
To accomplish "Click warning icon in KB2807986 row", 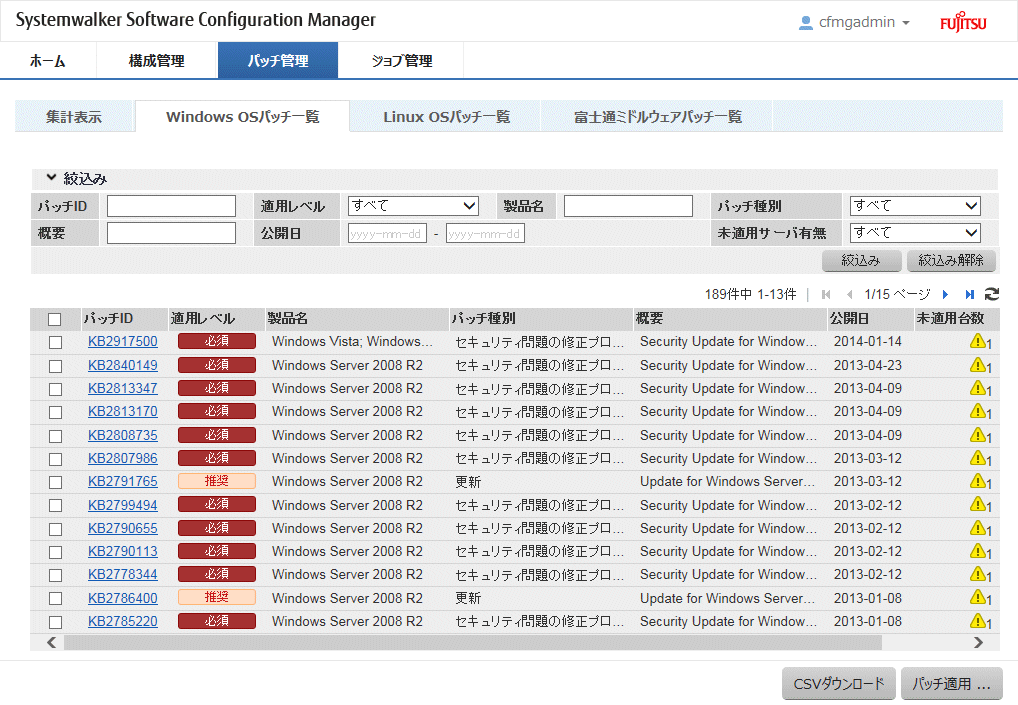I will 978,458.
